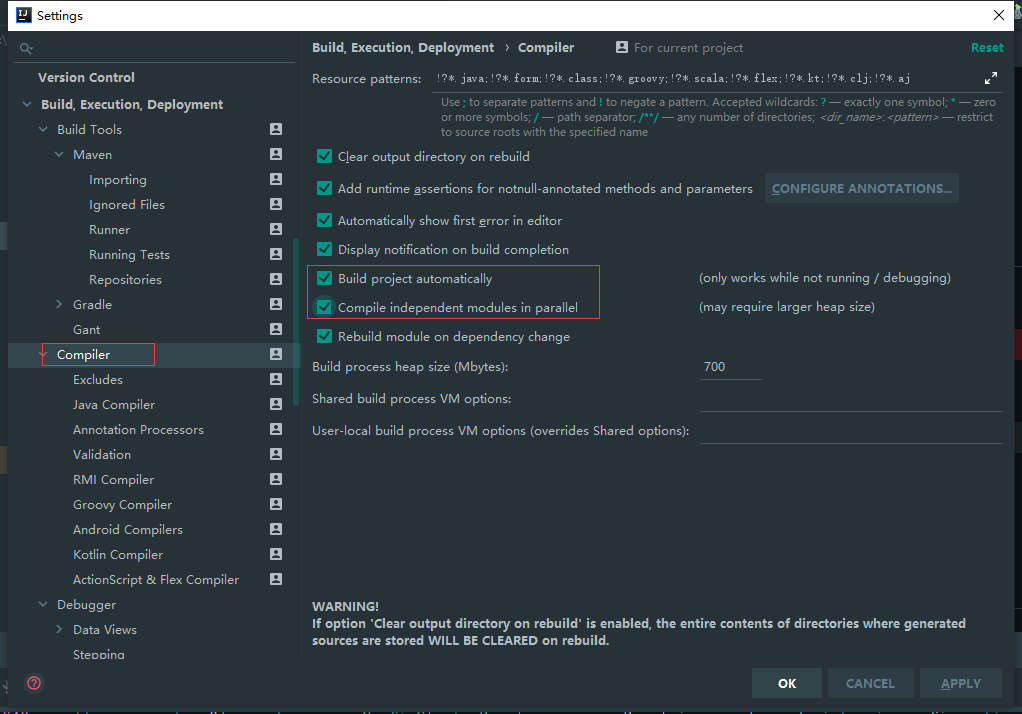Select Excludes under Compiler
This screenshot has width=1022, height=714.
click(x=98, y=379)
